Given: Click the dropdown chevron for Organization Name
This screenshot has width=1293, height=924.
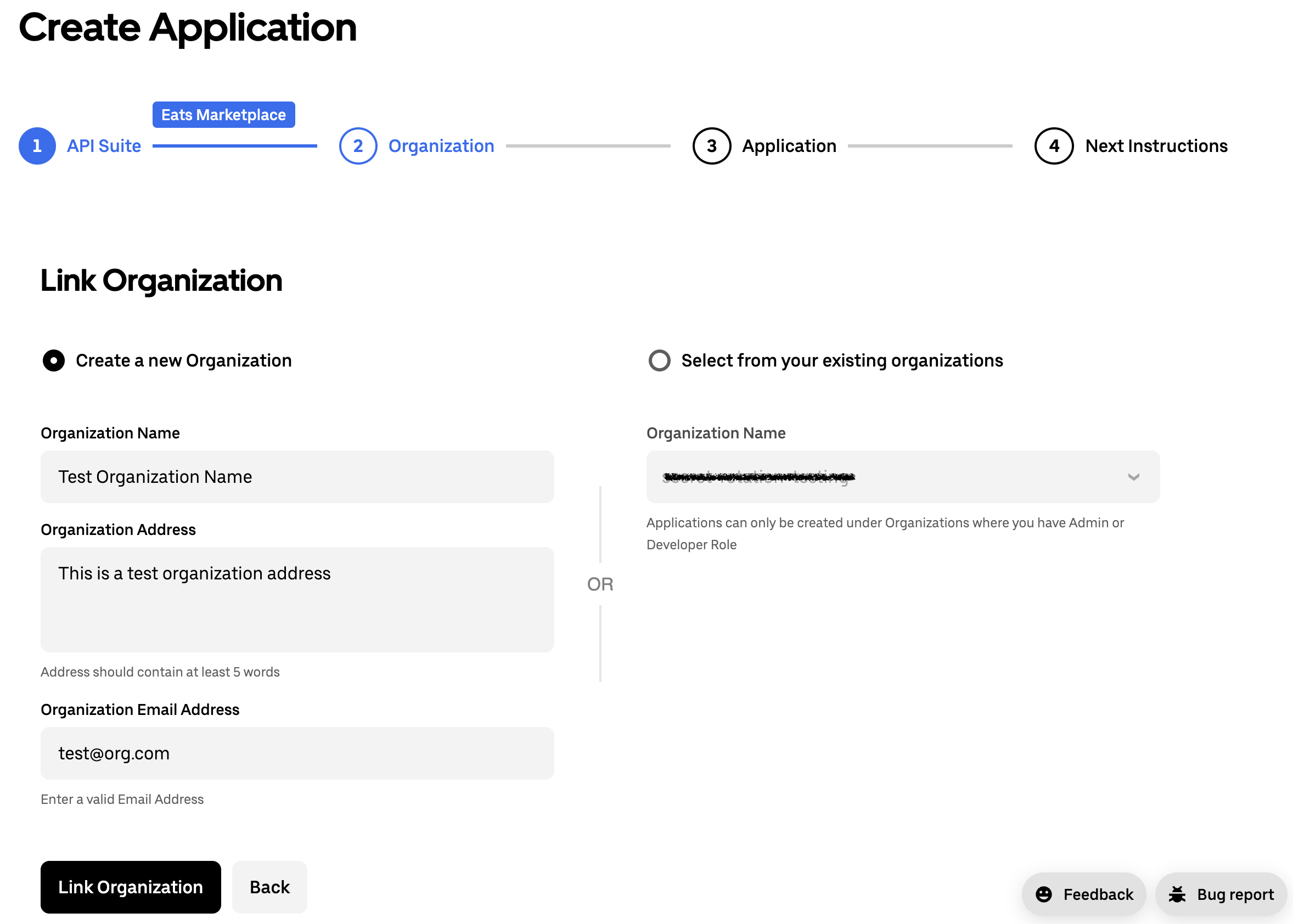Looking at the screenshot, I should (1133, 477).
